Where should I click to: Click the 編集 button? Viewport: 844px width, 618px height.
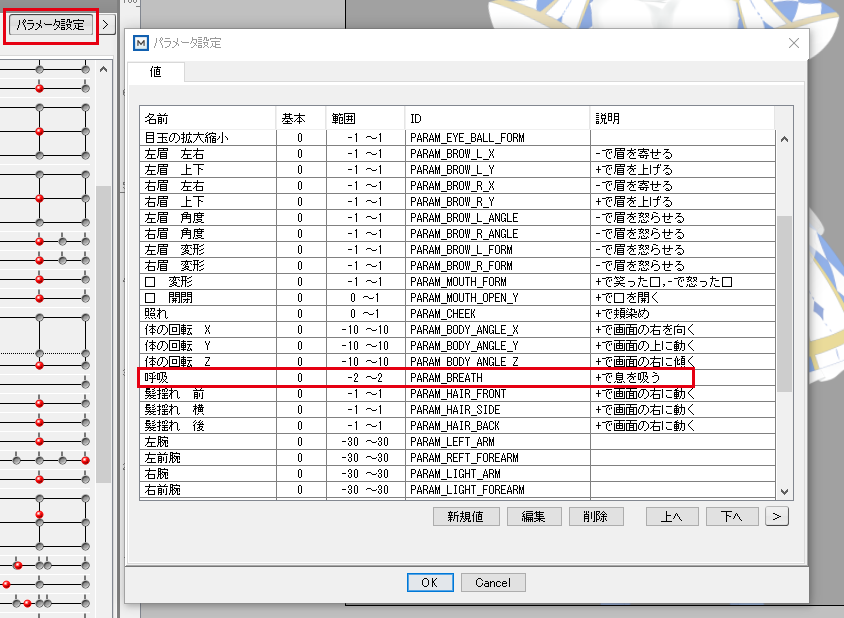533,516
